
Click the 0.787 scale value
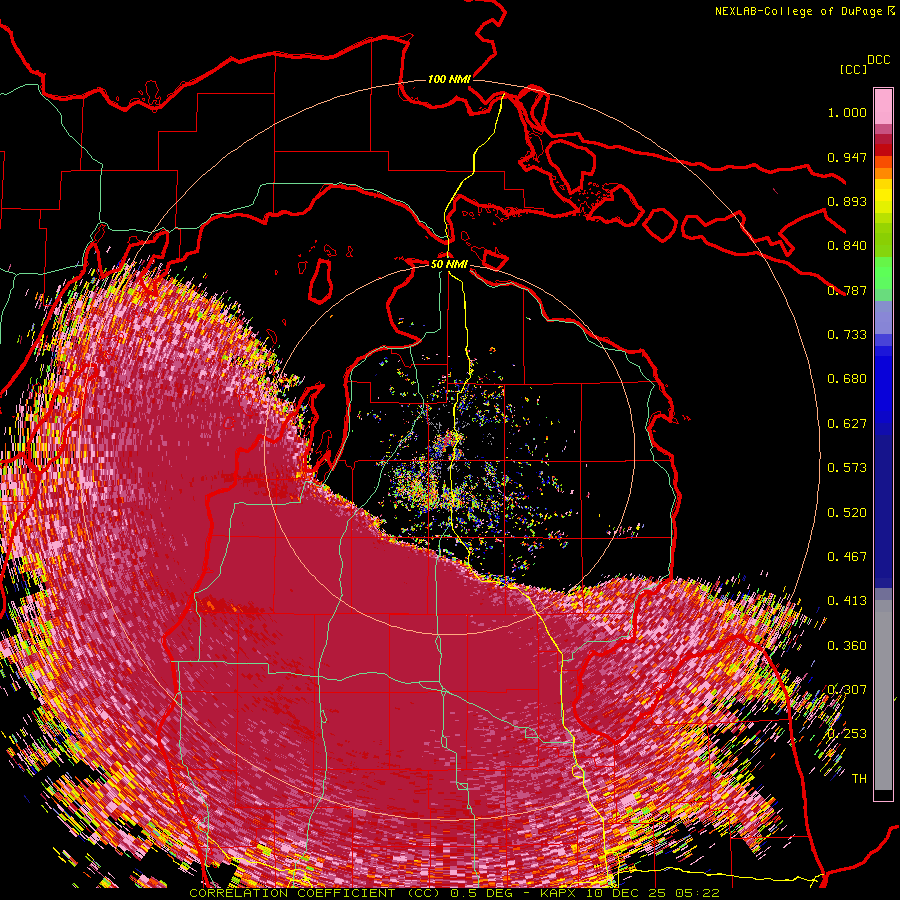coord(847,290)
